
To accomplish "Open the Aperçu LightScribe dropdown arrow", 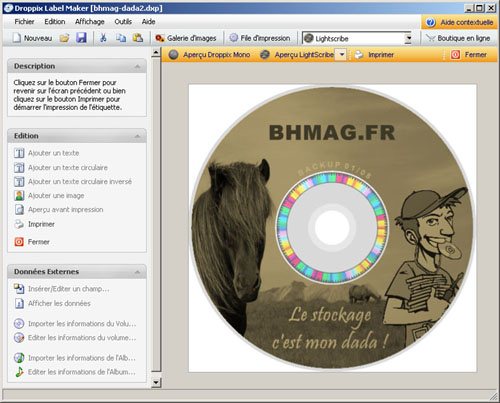I will 342,55.
